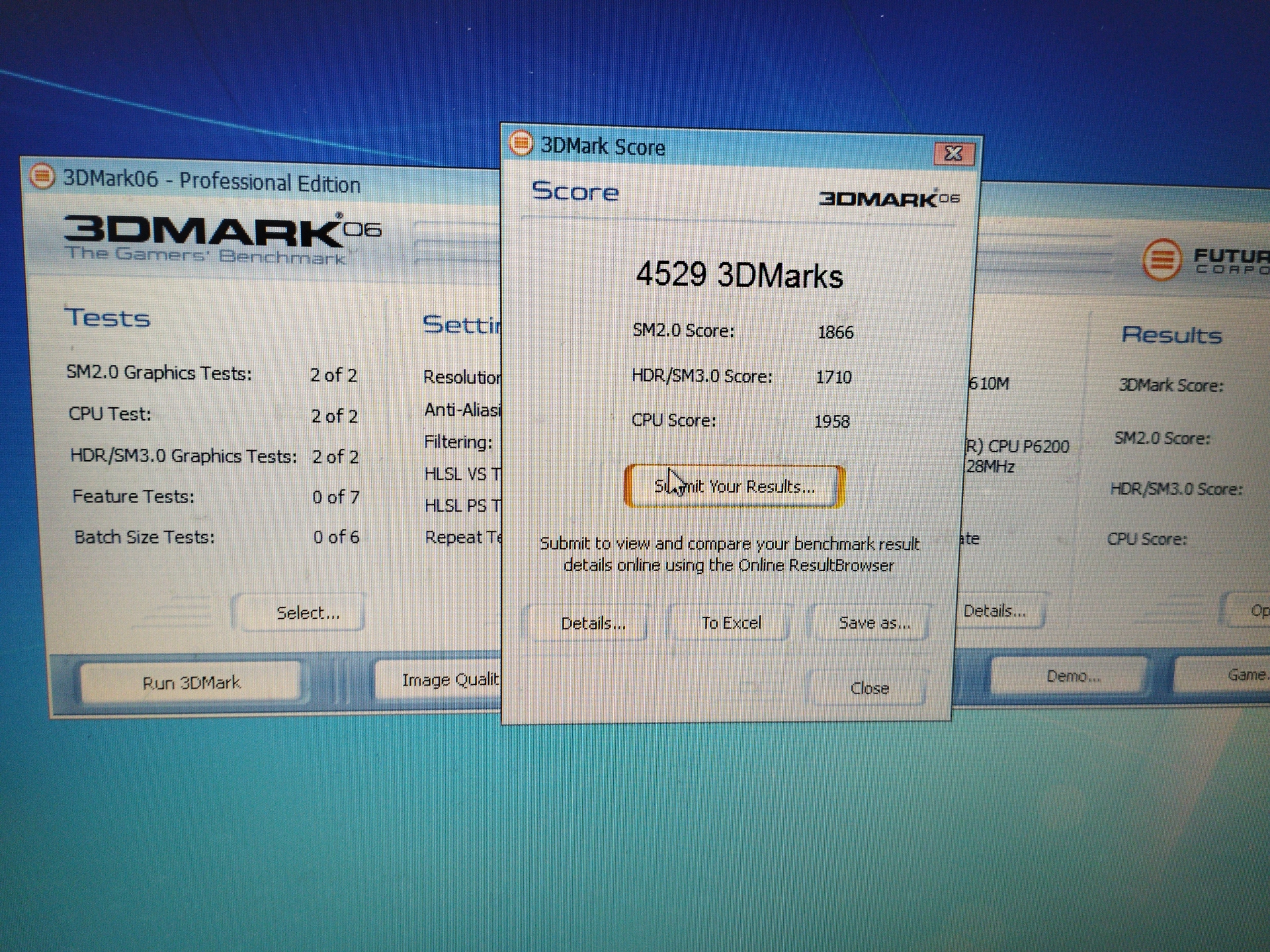The height and width of the screenshot is (952, 1270).
Task: Click the Tests section heading
Action: pos(107,317)
